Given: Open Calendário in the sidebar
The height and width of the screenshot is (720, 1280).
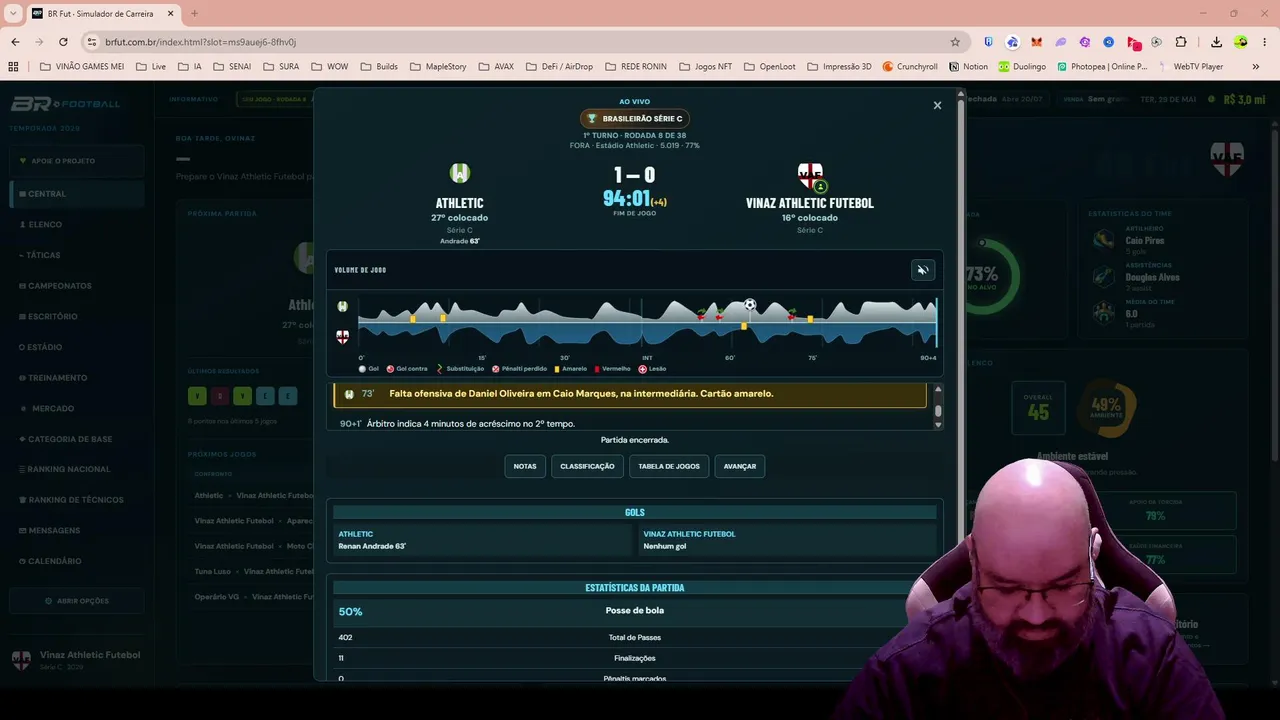Looking at the screenshot, I should click(77, 561).
